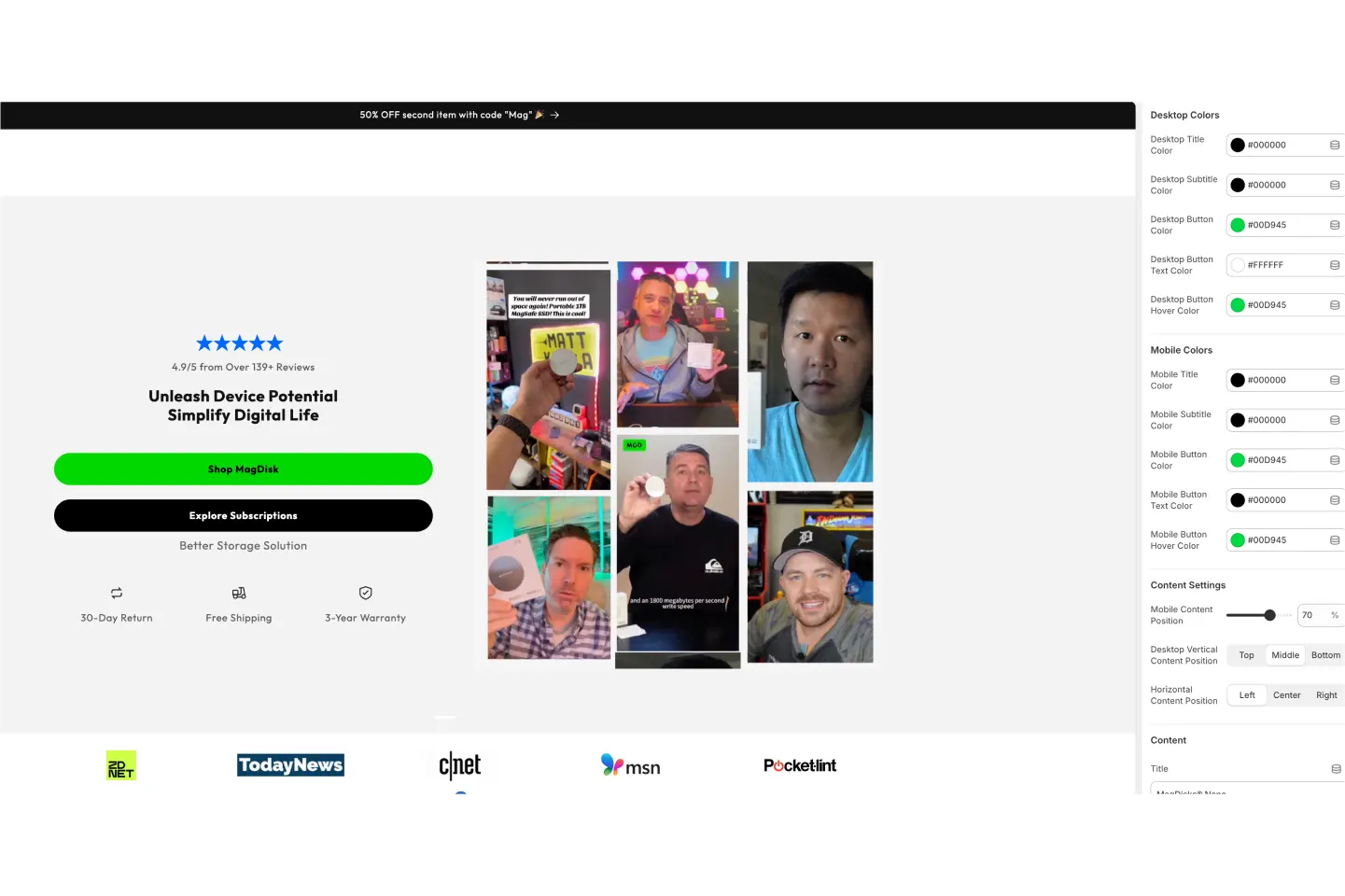Viewport: 1345px width, 896px height.
Task: Pick the Mobile Button Color swatch
Action: (1238, 460)
